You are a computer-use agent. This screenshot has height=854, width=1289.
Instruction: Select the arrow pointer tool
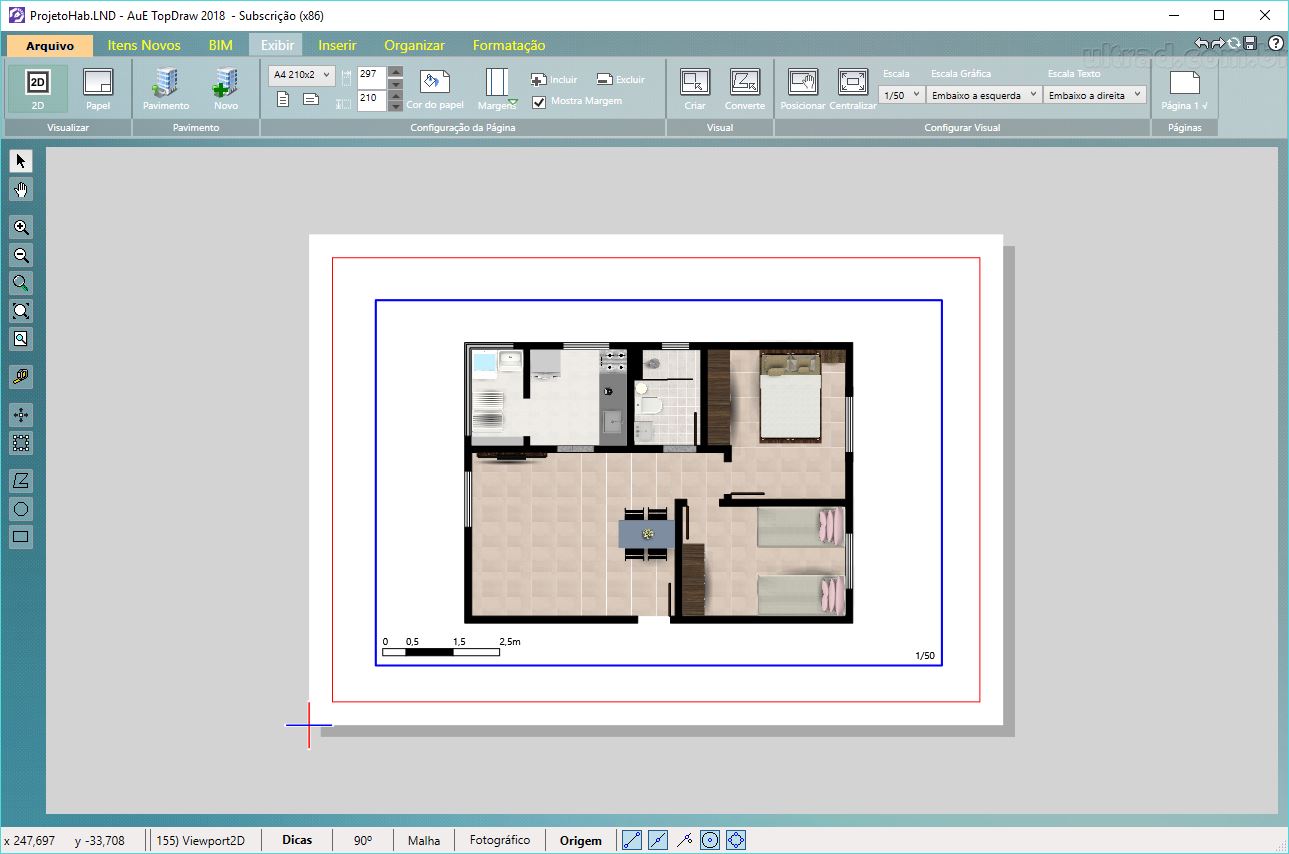coord(21,161)
